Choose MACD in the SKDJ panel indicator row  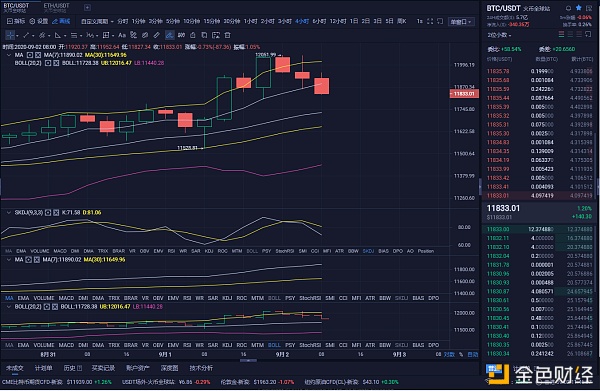coord(60,251)
